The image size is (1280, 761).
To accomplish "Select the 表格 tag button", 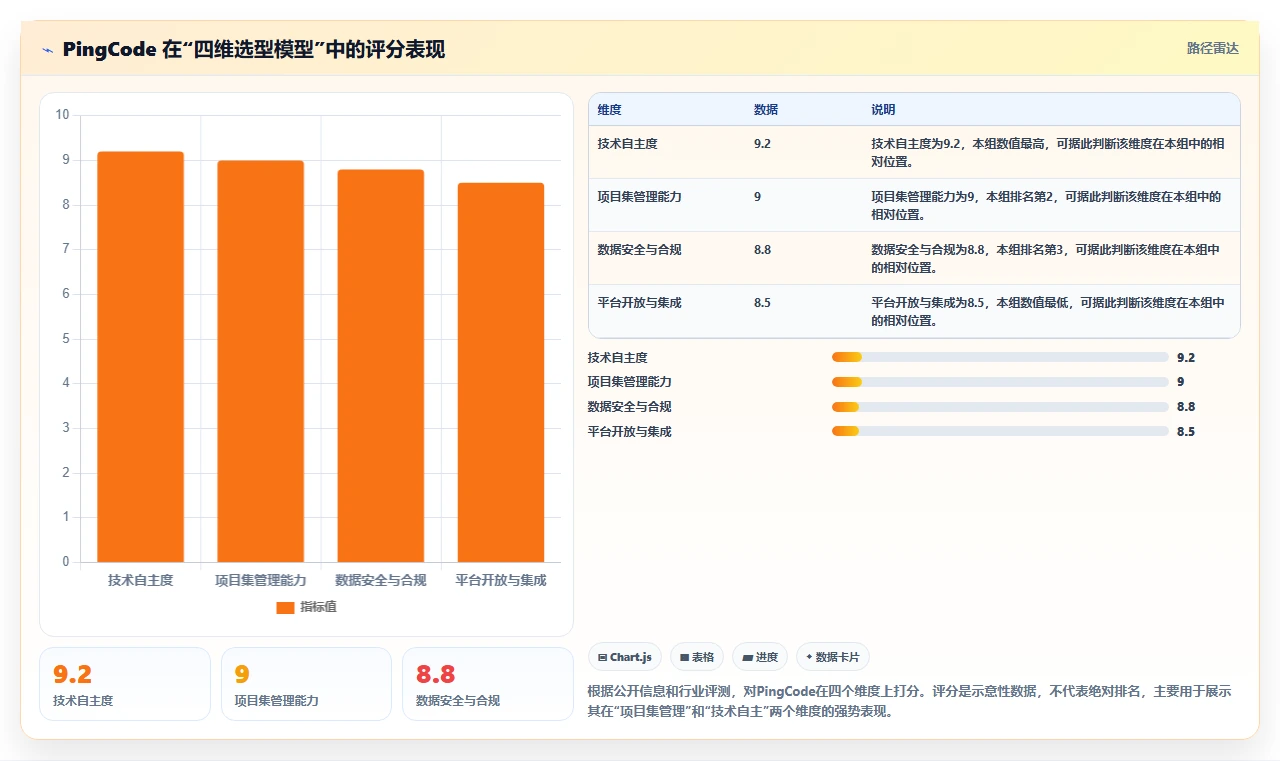I will coord(697,657).
